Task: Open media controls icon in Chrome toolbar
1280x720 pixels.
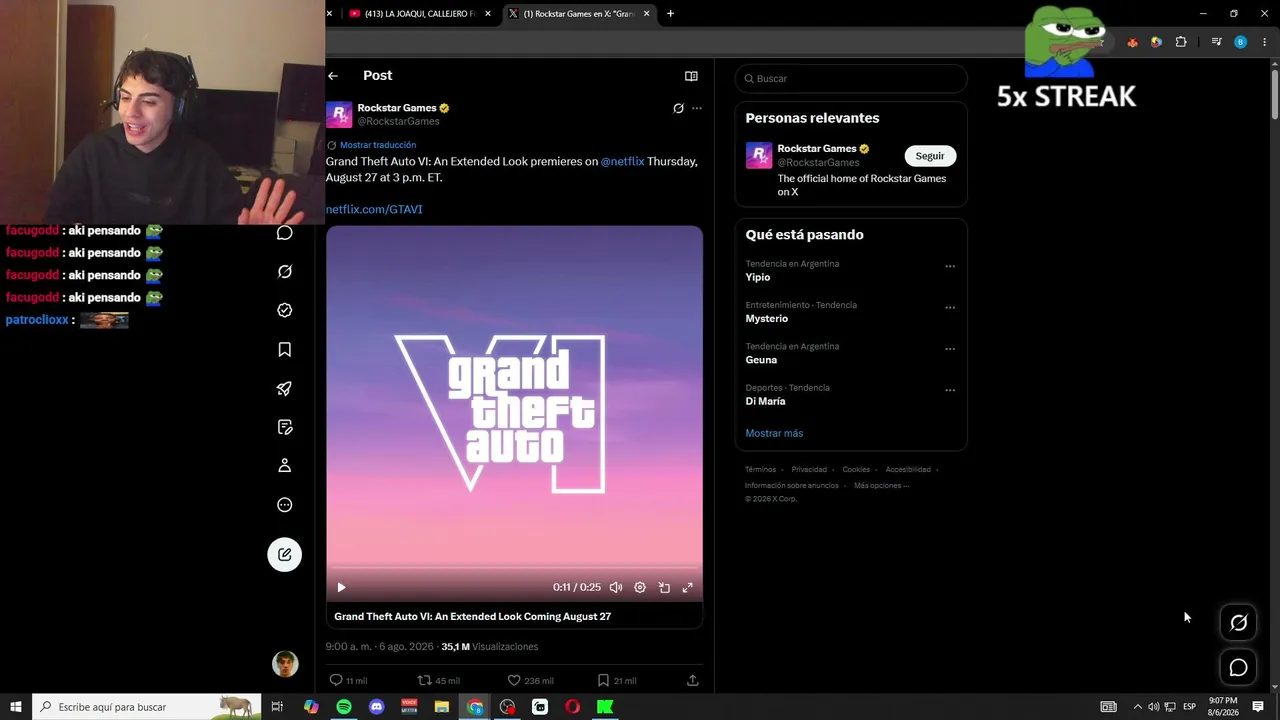Action: coord(1216,42)
